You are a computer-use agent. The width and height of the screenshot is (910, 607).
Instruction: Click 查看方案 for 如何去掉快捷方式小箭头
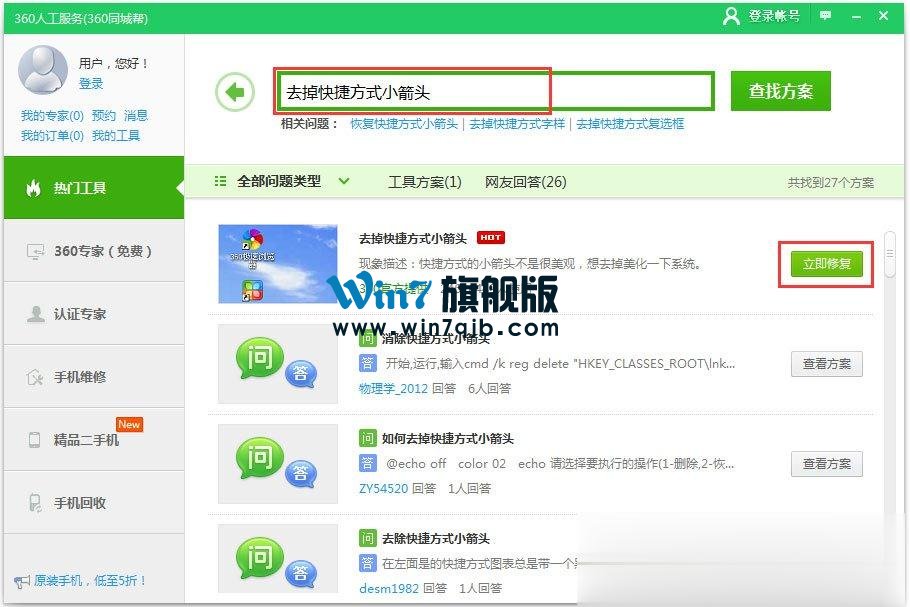click(826, 464)
